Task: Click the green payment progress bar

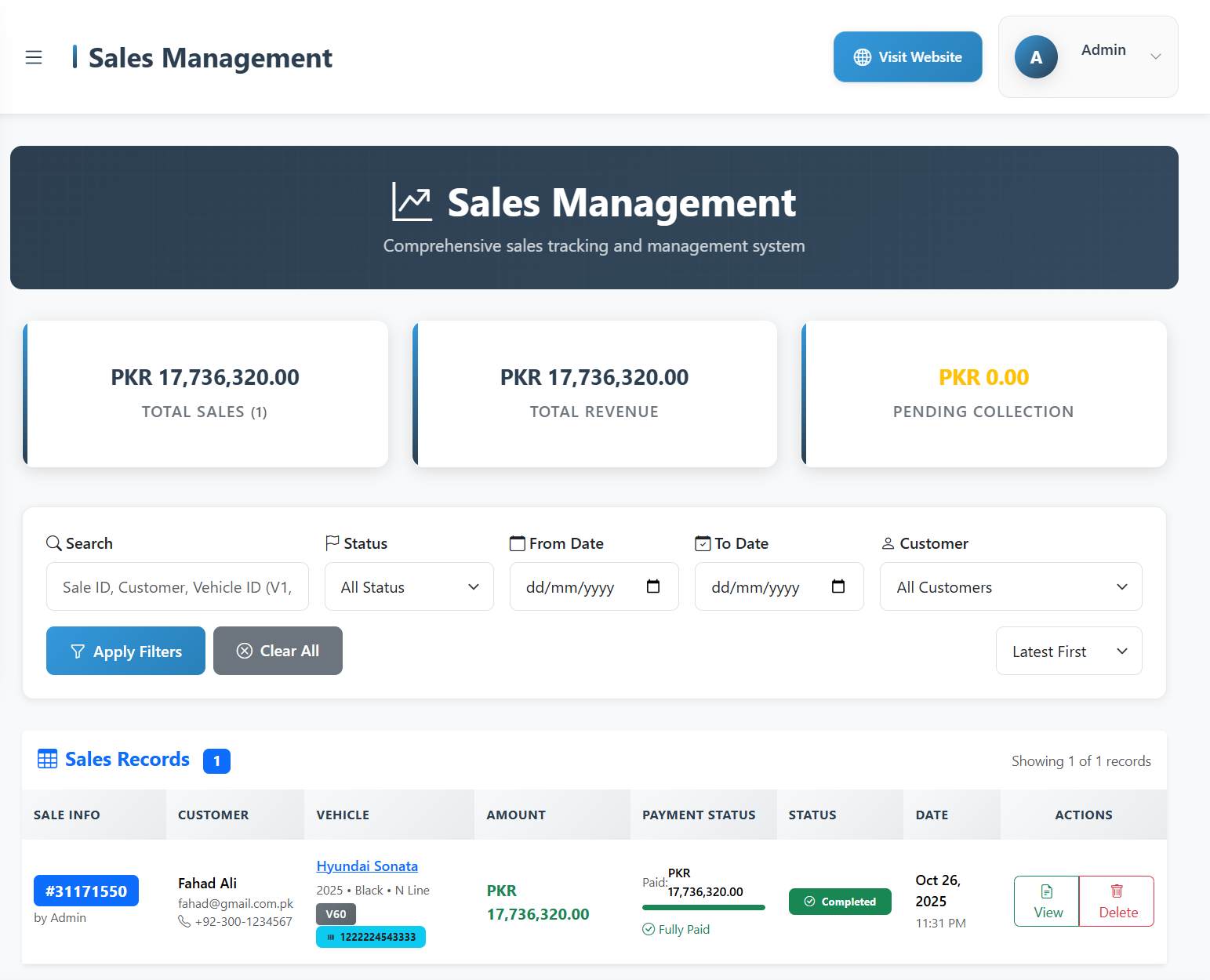Action: [x=703, y=907]
